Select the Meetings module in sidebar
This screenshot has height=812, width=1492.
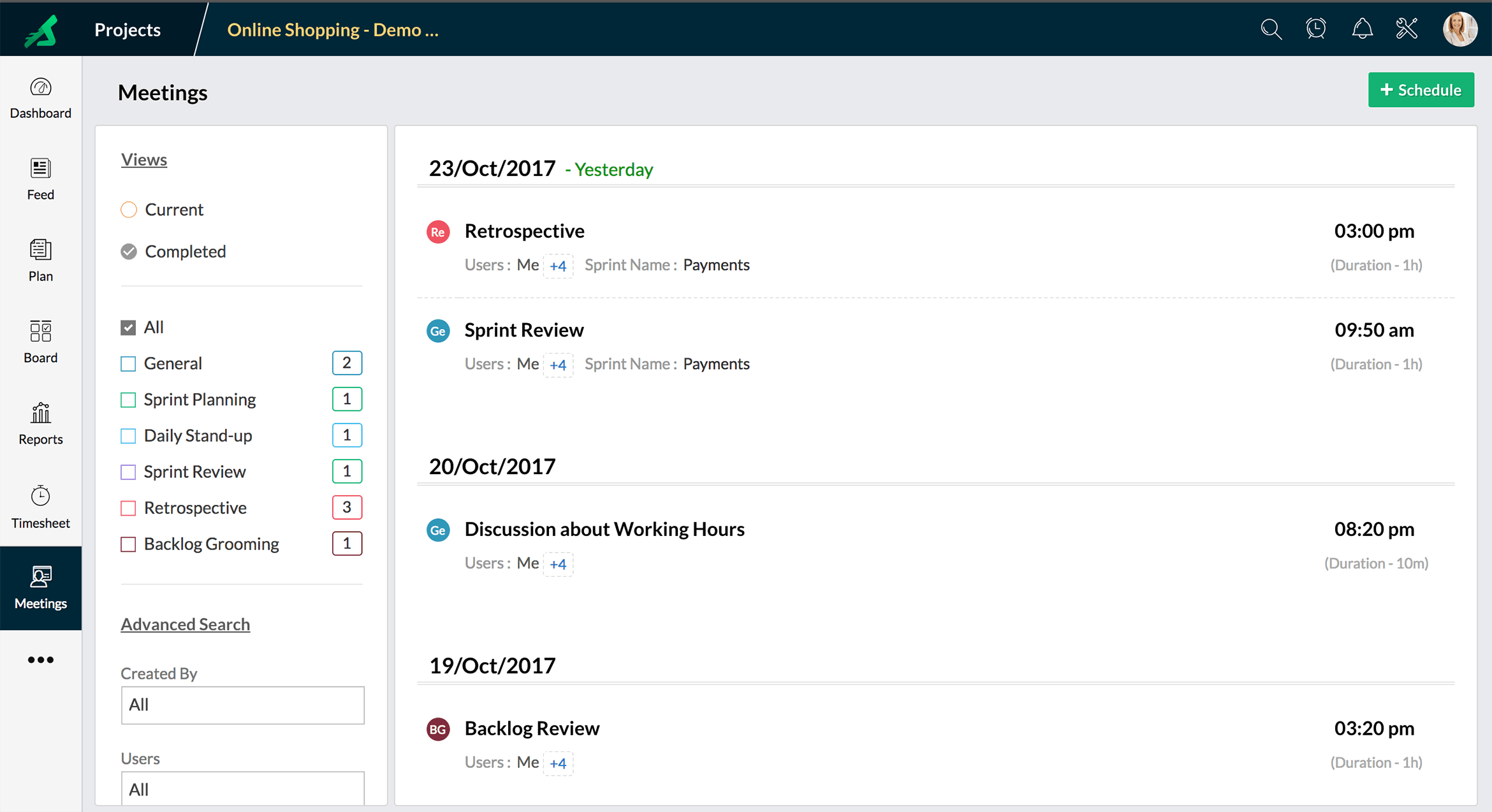point(41,588)
